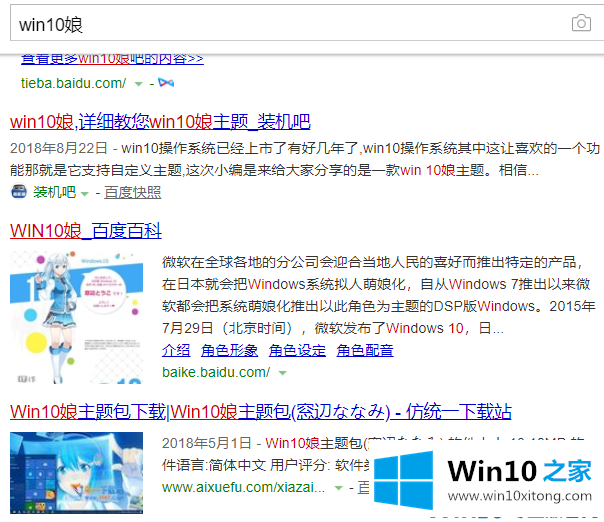Open the win10娘,详细教您win10娘主题_装机吧 result
This screenshot has height=522, width=604.
pos(160,122)
